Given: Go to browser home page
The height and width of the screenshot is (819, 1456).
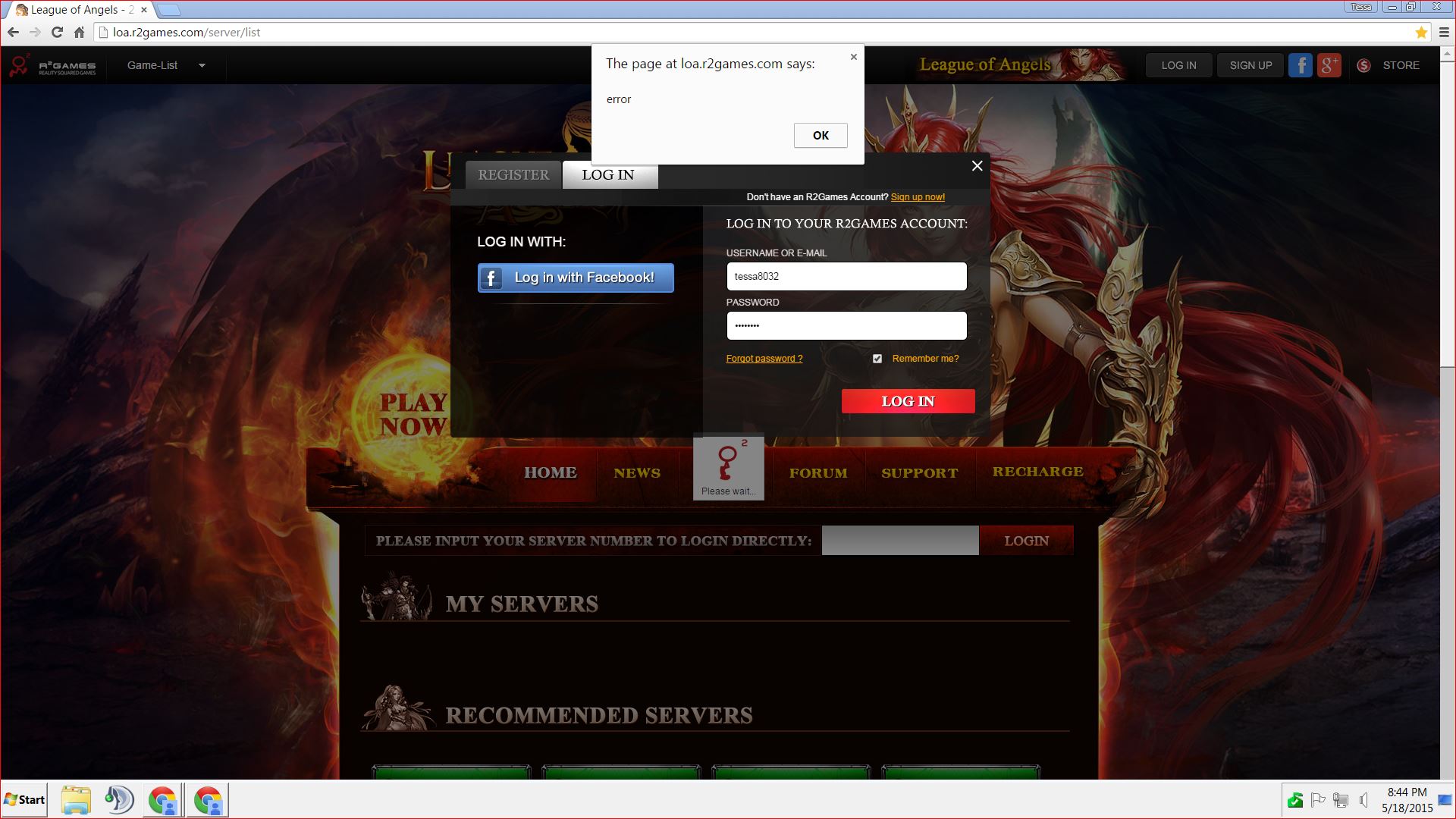Looking at the screenshot, I should 79,33.
